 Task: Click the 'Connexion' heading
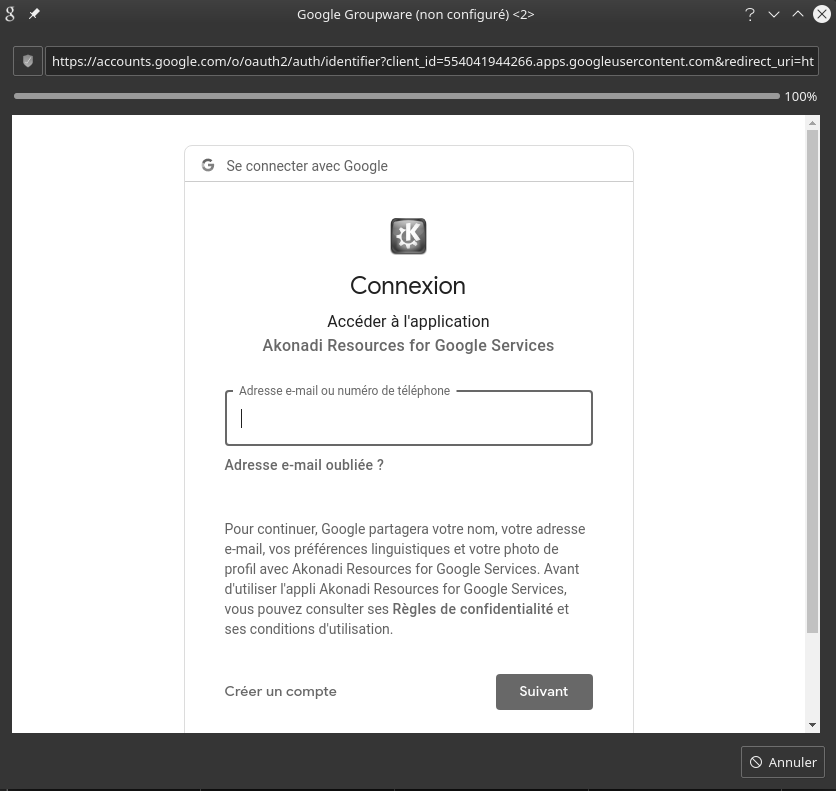408,286
